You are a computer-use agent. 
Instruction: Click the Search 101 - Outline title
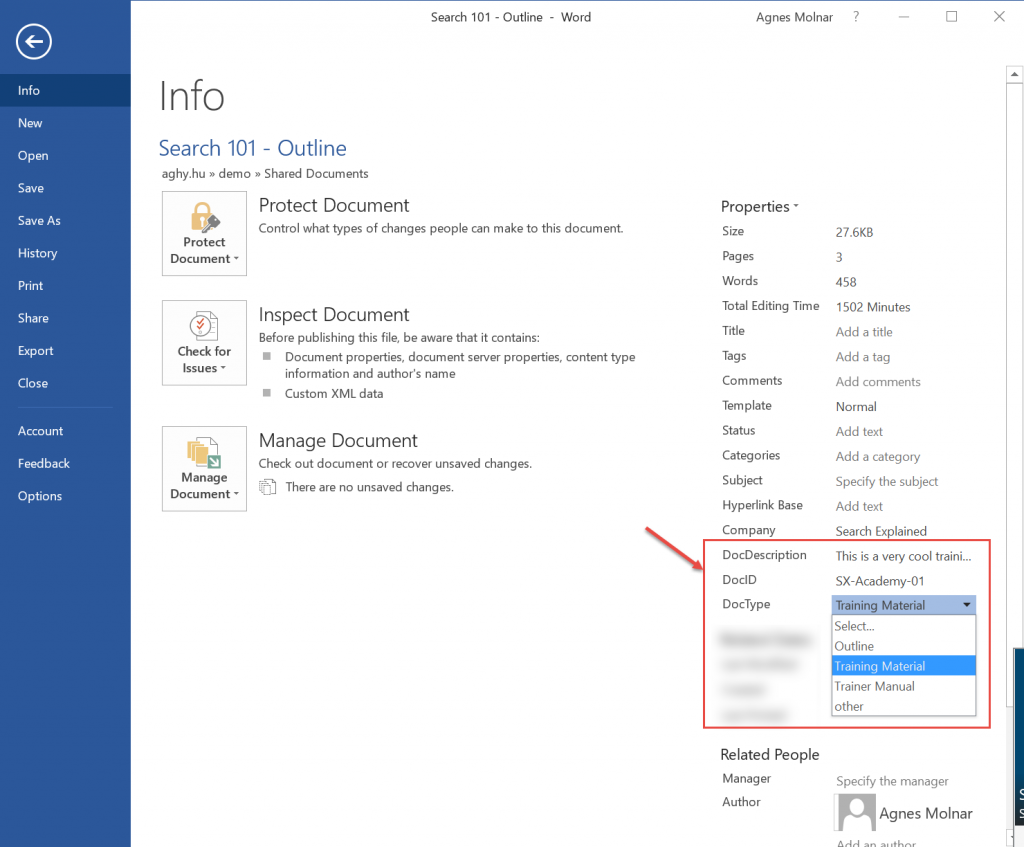coord(253,148)
